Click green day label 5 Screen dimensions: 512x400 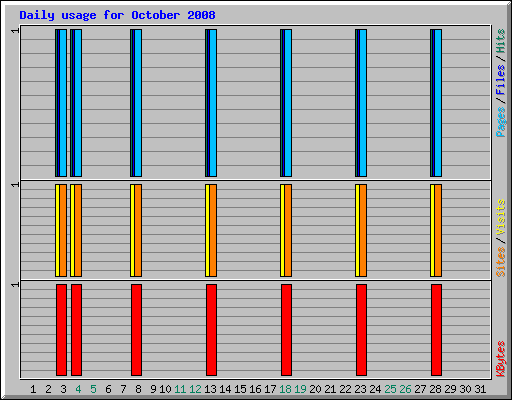coord(93,389)
